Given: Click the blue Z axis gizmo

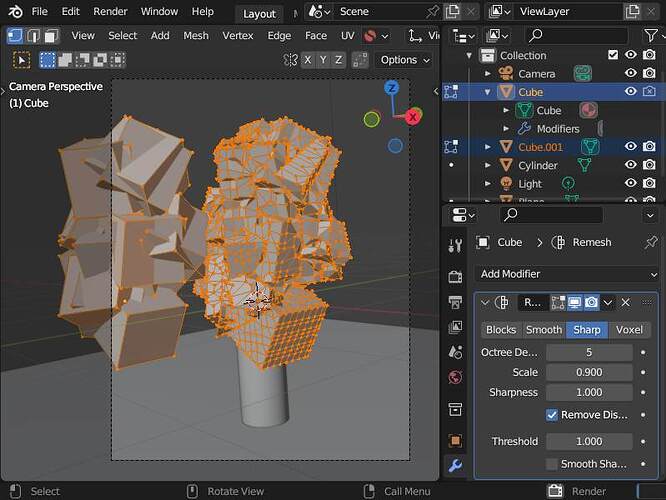Looking at the screenshot, I should [392, 88].
